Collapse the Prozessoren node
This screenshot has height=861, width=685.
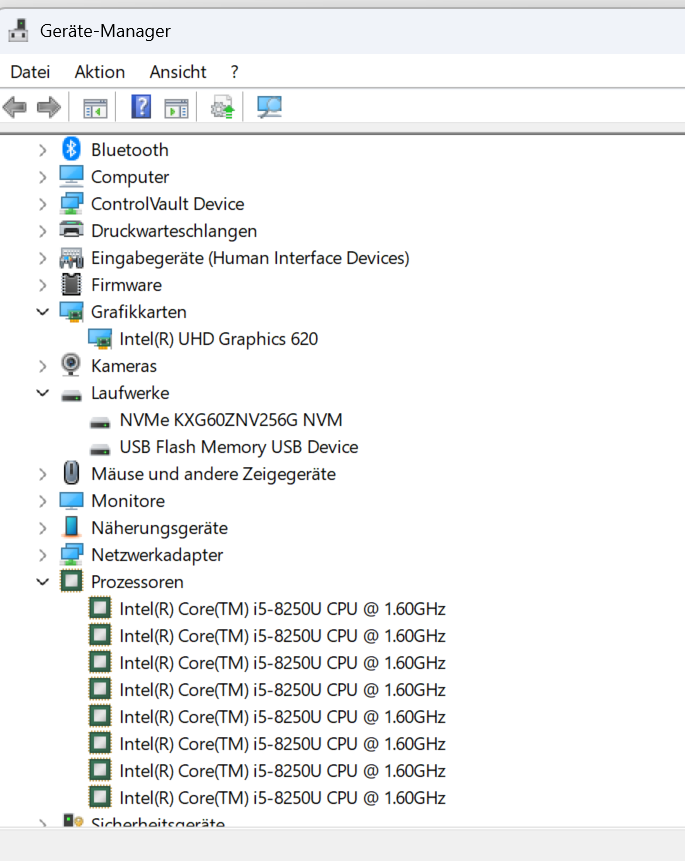[x=43, y=582]
